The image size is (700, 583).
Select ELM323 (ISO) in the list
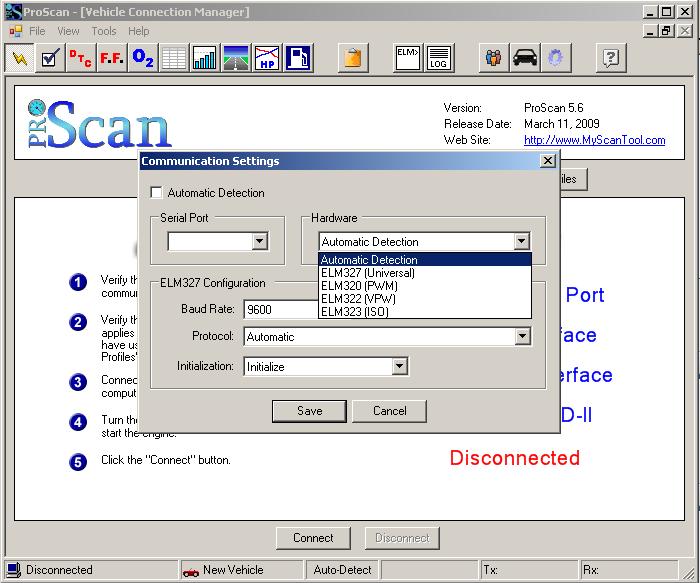[x=355, y=312]
